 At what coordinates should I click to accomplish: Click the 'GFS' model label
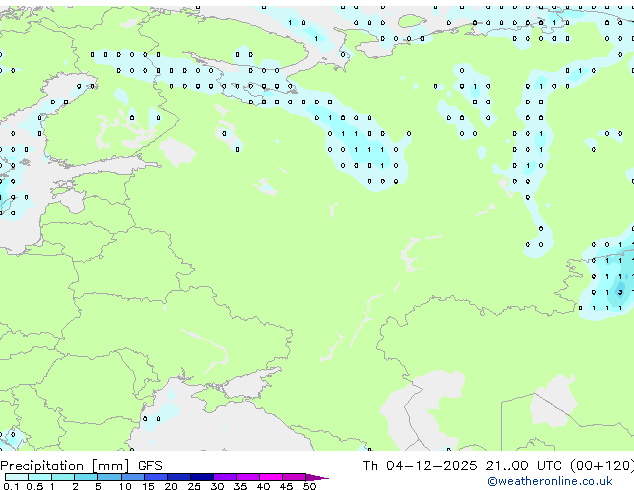[x=150, y=466]
